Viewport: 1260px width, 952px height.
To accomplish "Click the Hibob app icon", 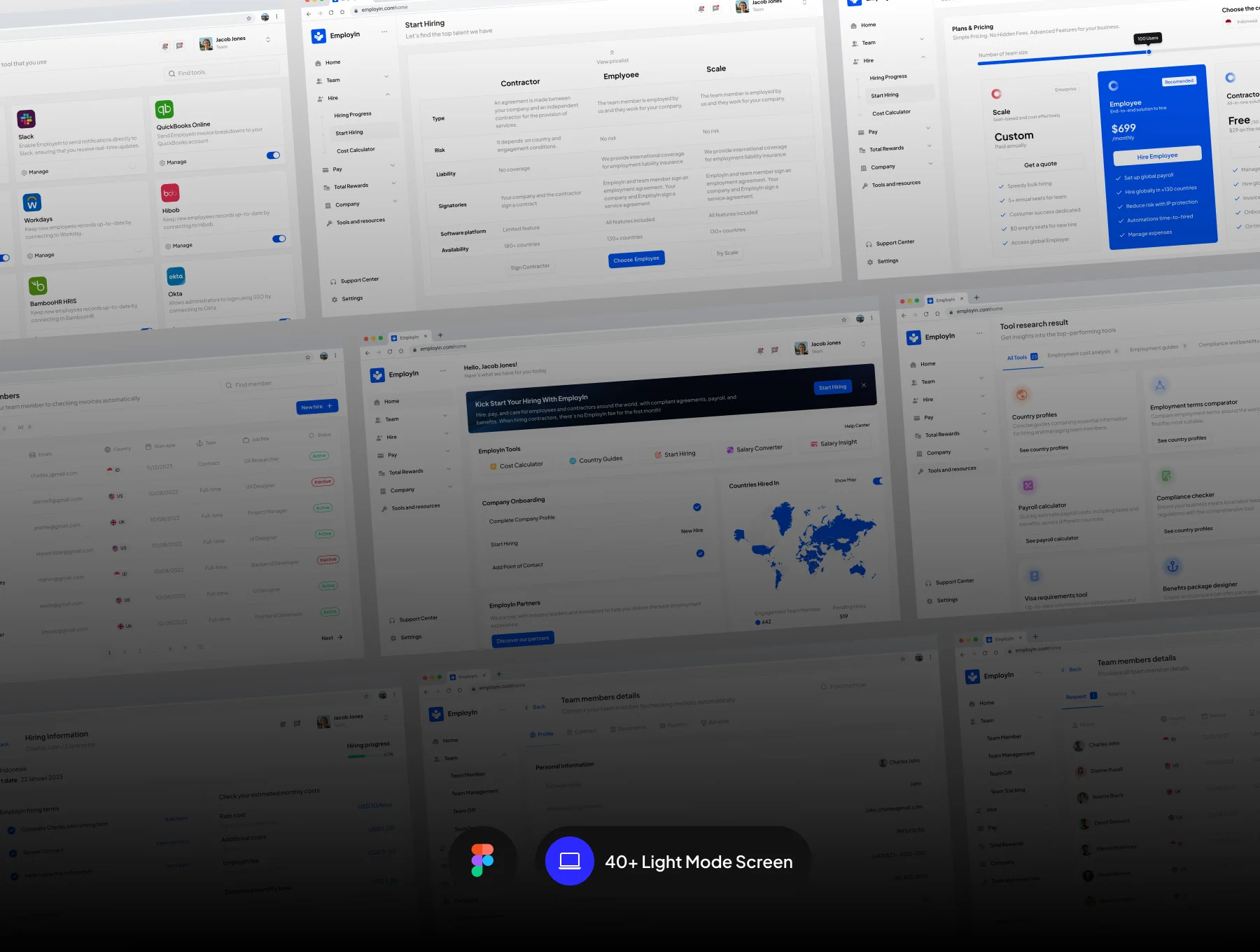I will point(170,192).
